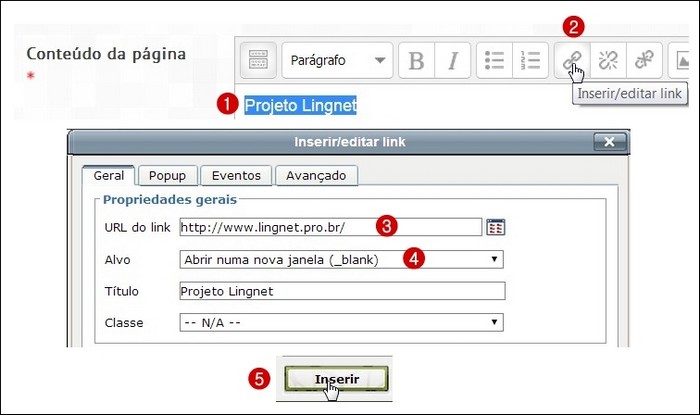700x415 pixels.
Task: Click the Inserir button
Action: click(x=336, y=379)
